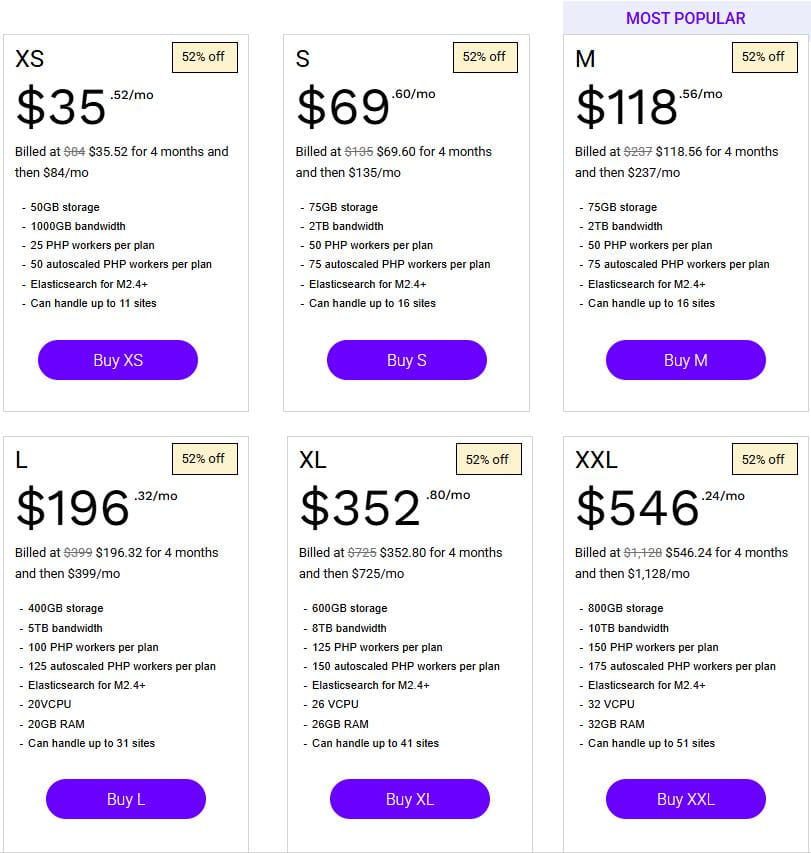Tap the 52% off badge on XL plan

[x=487, y=459]
